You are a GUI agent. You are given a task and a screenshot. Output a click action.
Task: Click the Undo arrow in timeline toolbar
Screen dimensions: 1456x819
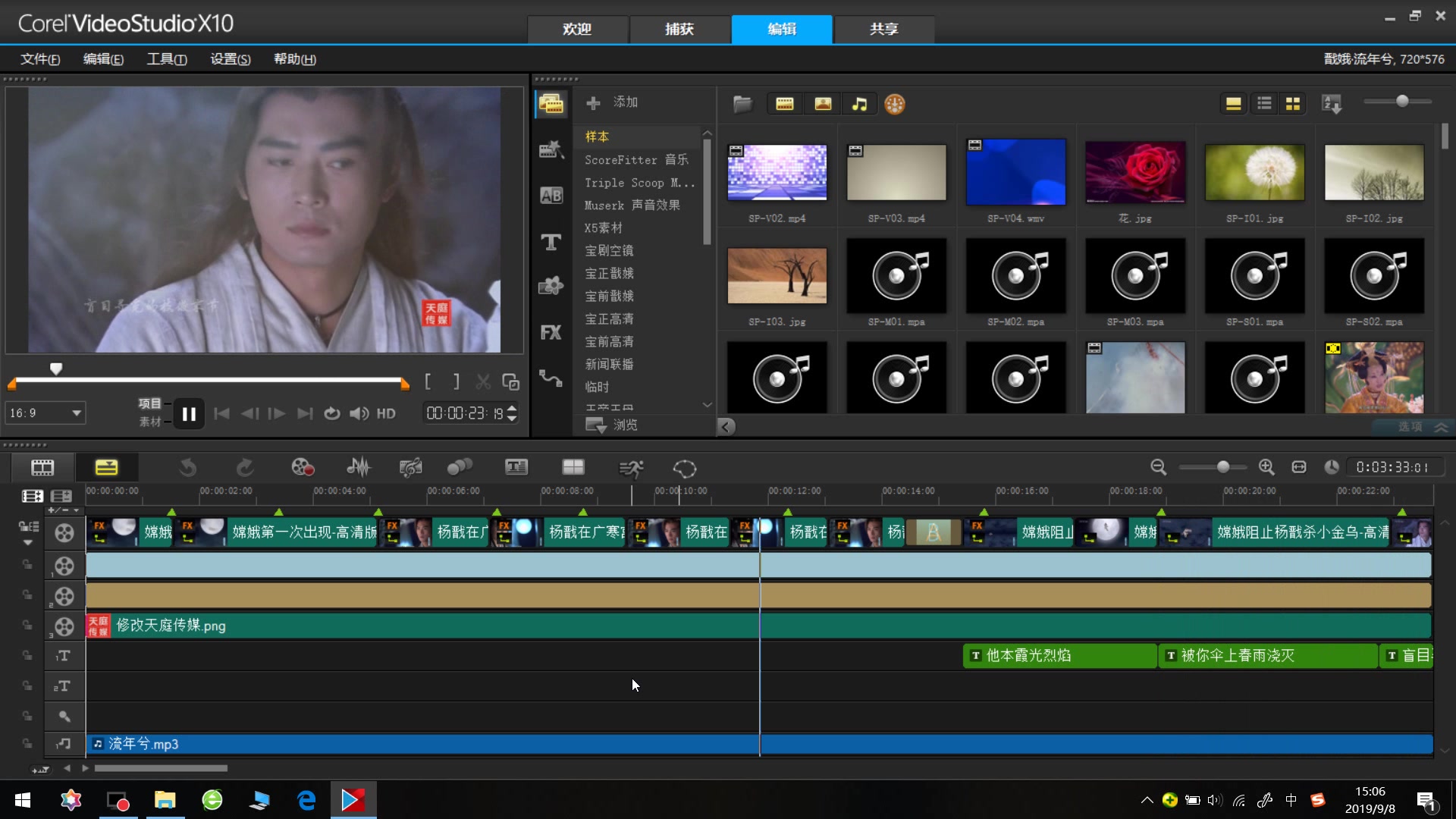click(187, 468)
